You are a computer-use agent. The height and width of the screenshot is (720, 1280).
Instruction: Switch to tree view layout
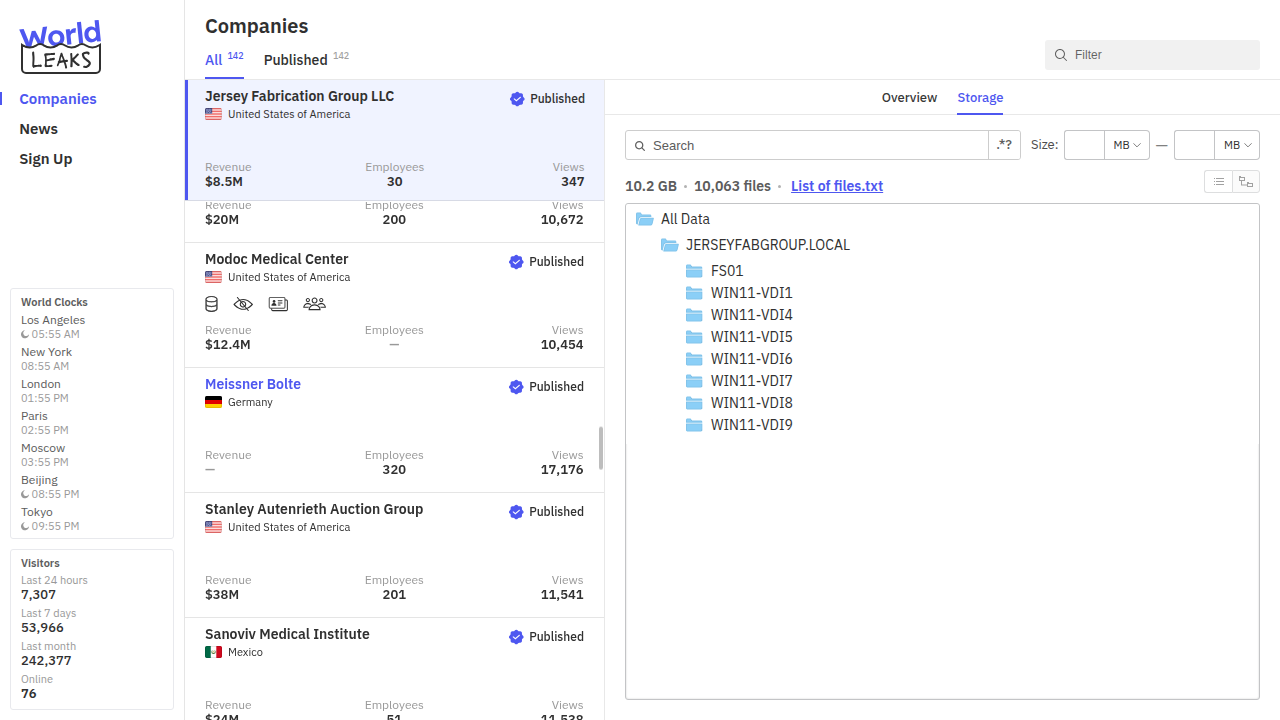point(1245,181)
